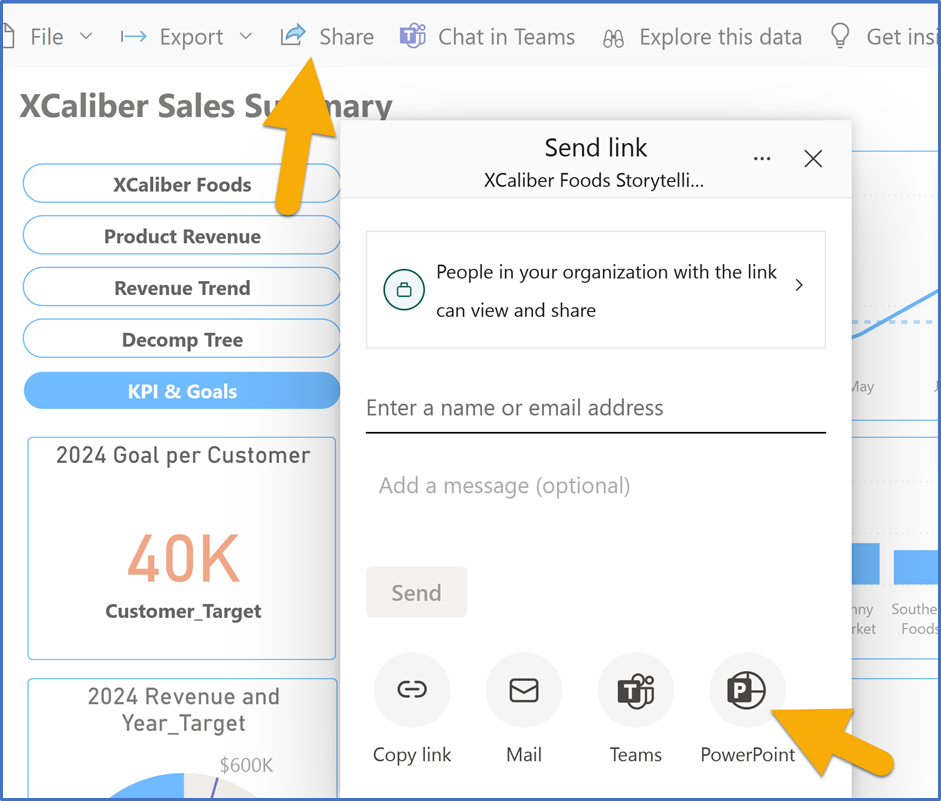Viewport: 941px width, 801px height.
Task: Open the File menu
Action: point(46,37)
